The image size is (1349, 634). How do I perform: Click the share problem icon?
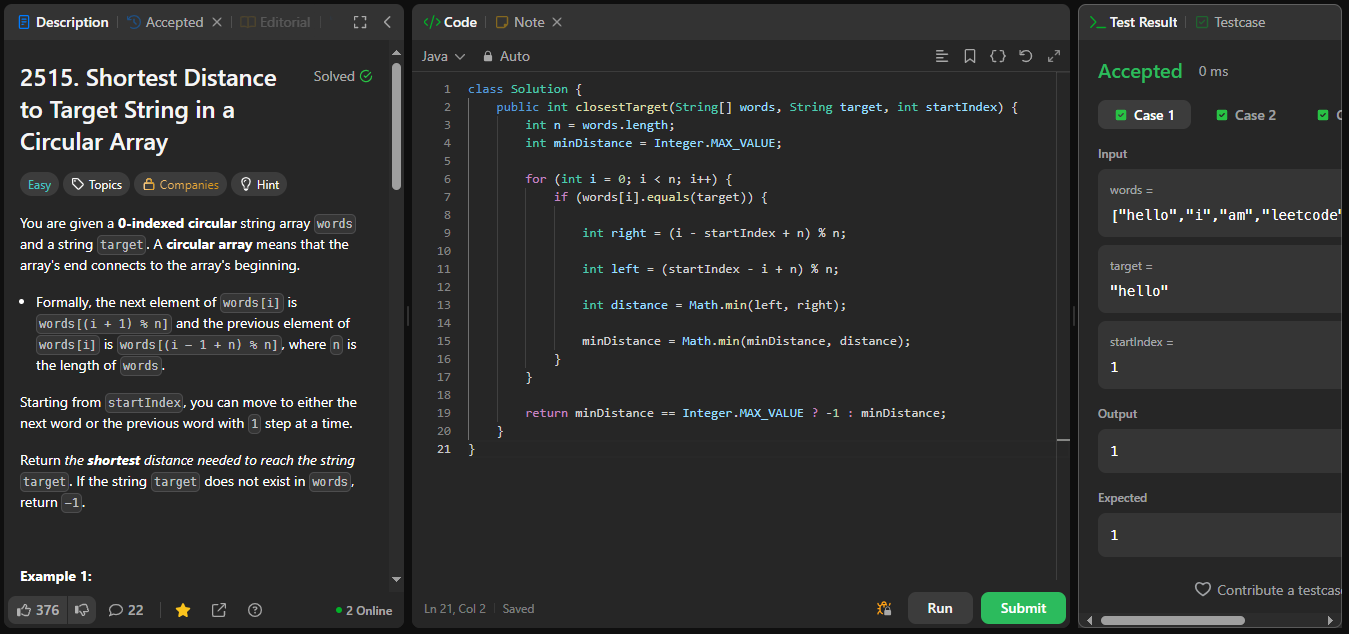[x=219, y=610]
